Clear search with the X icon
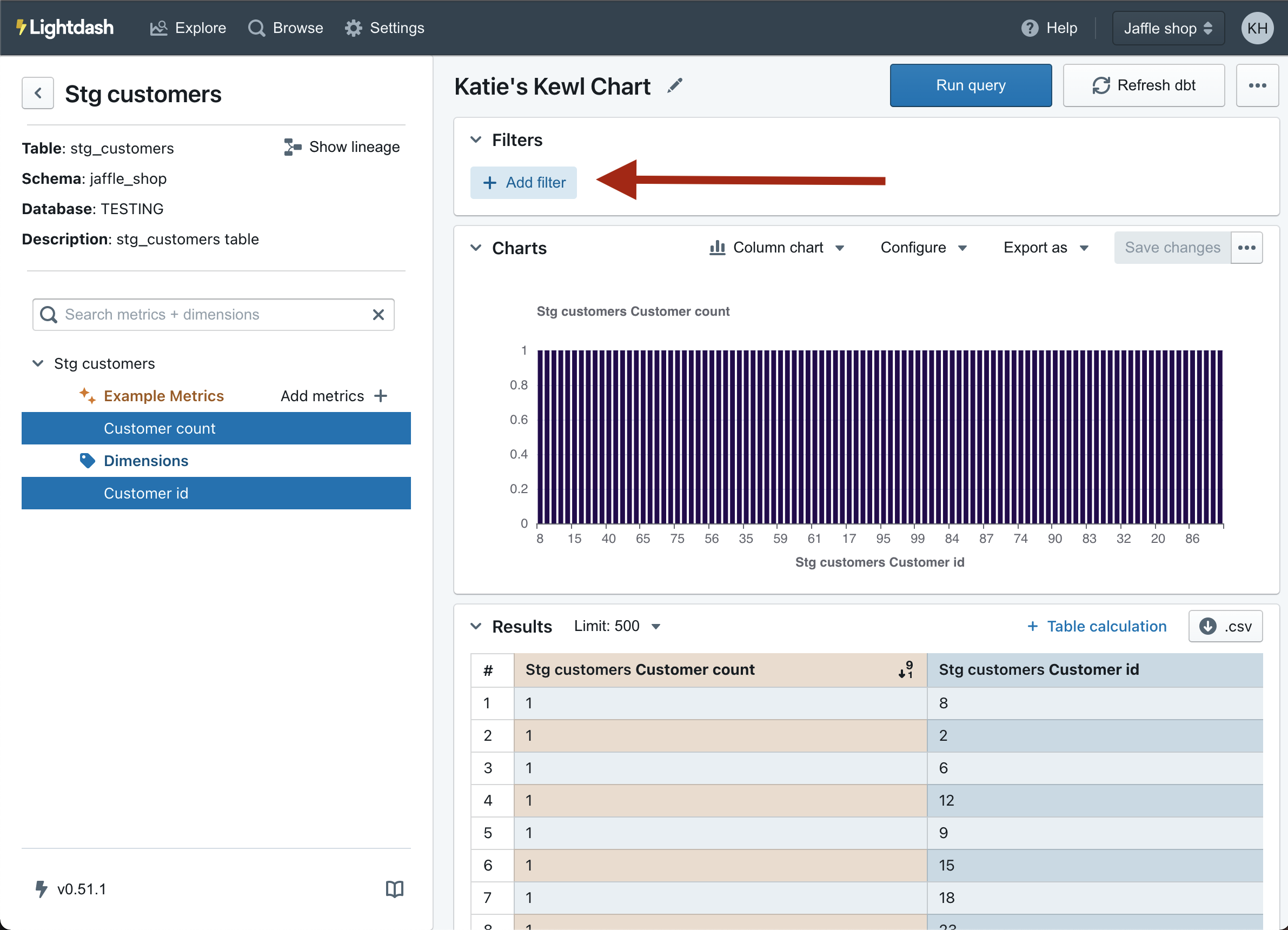The width and height of the screenshot is (1288, 930). point(378,315)
